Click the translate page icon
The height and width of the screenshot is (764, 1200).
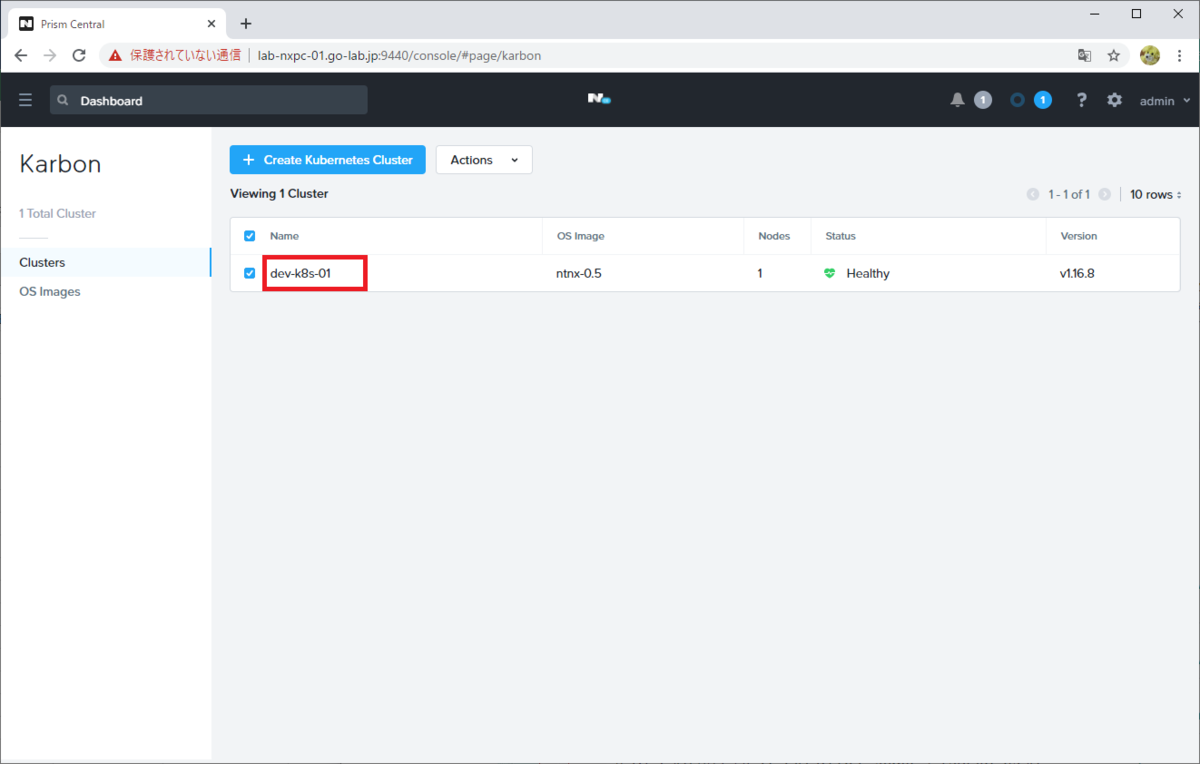tap(1084, 55)
